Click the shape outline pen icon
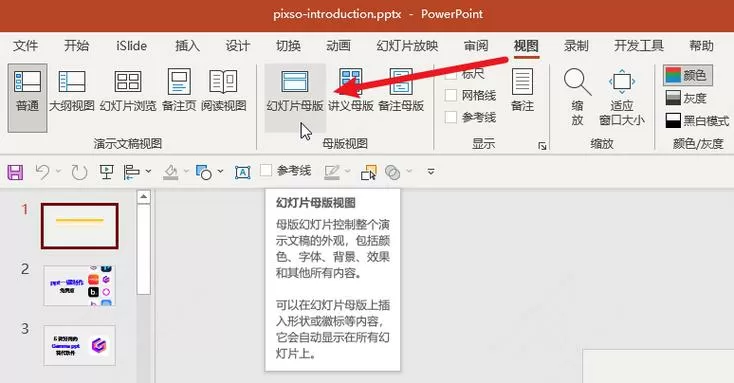 [x=332, y=172]
